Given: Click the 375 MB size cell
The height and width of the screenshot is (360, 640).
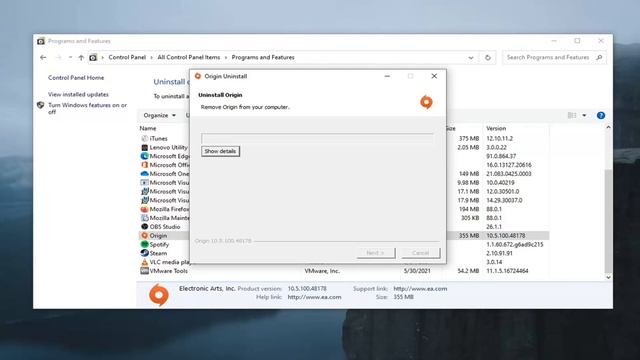Looking at the screenshot, I should click(x=469, y=138).
